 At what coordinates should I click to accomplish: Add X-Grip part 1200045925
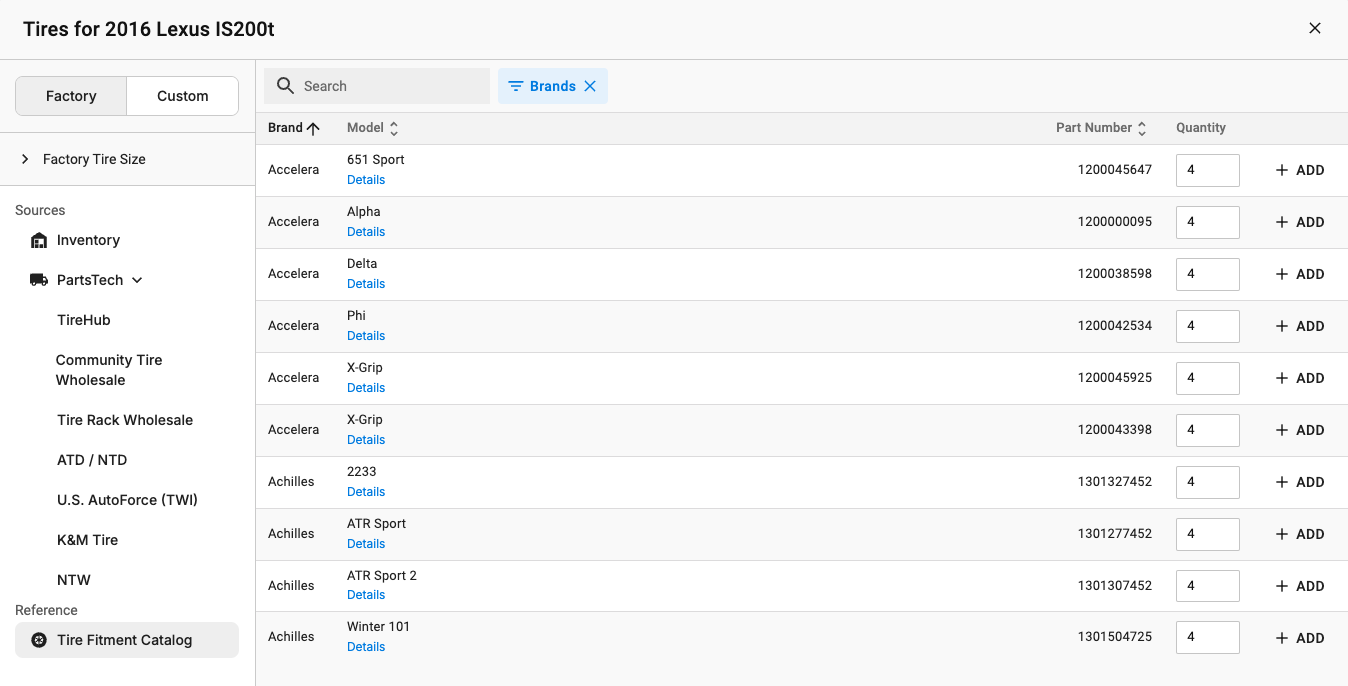(x=1300, y=378)
